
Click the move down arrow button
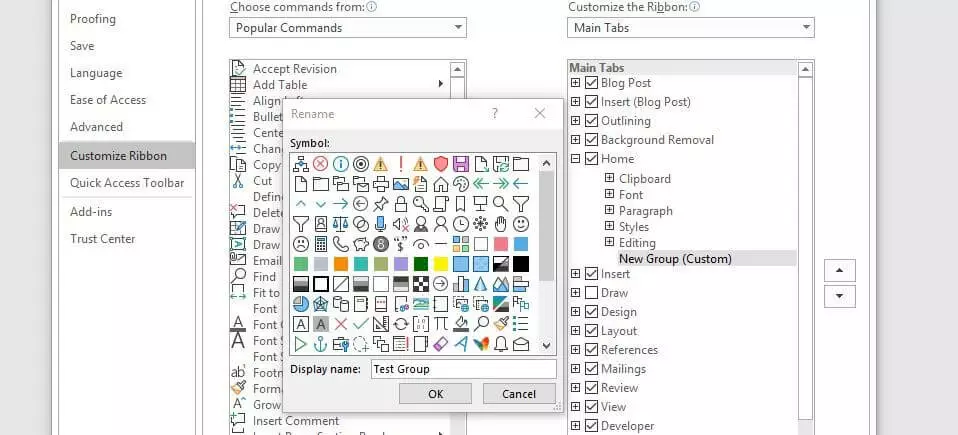839,296
